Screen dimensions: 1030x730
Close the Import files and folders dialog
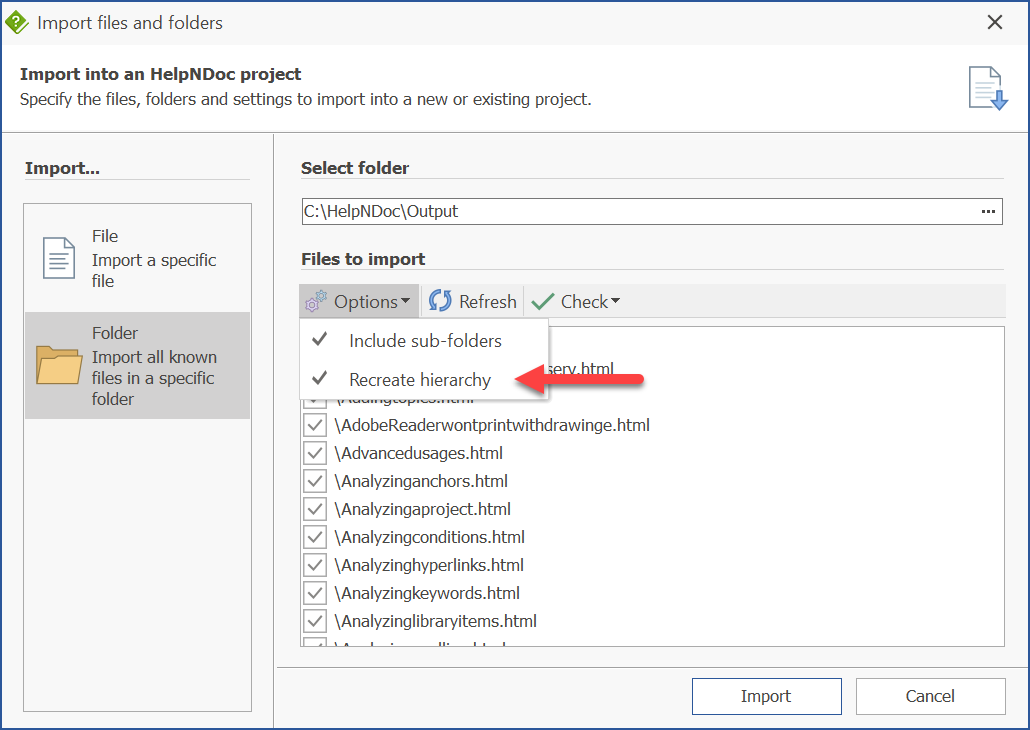(x=995, y=22)
